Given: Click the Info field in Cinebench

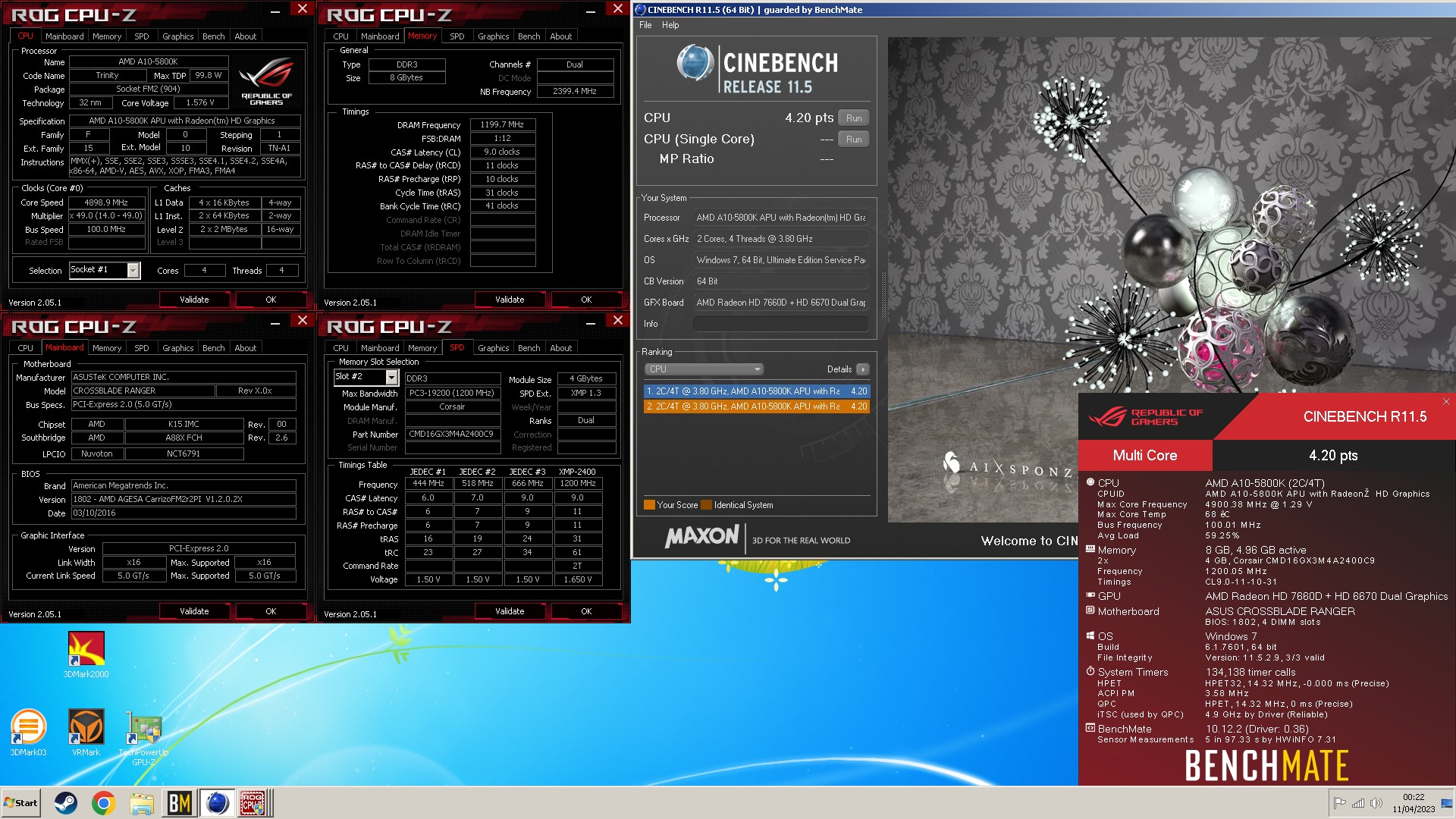Looking at the screenshot, I should pyautogui.click(x=781, y=324).
